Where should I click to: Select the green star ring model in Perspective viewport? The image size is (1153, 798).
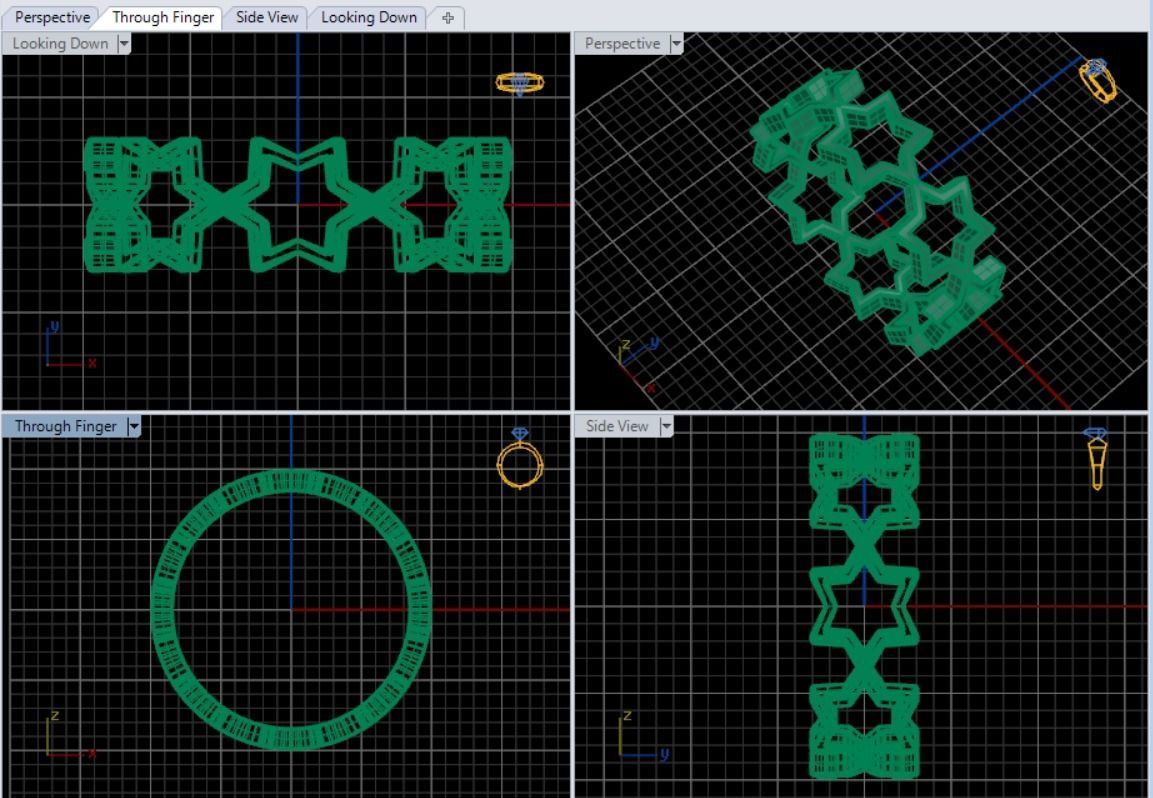878,213
